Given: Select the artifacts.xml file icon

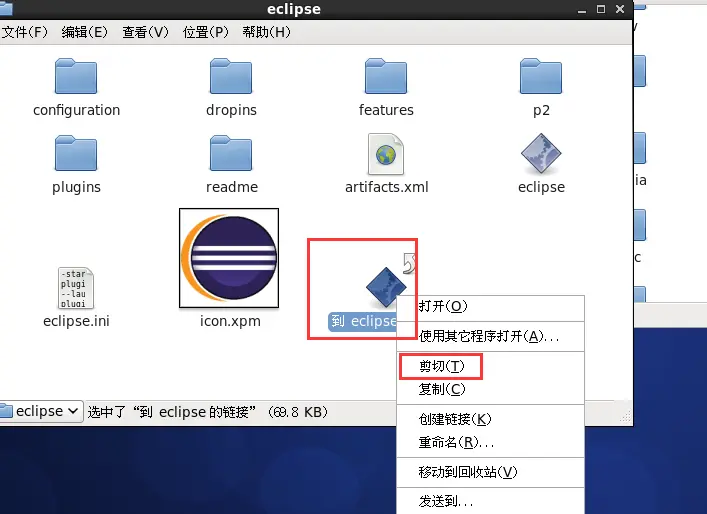Looking at the screenshot, I should tap(386, 154).
